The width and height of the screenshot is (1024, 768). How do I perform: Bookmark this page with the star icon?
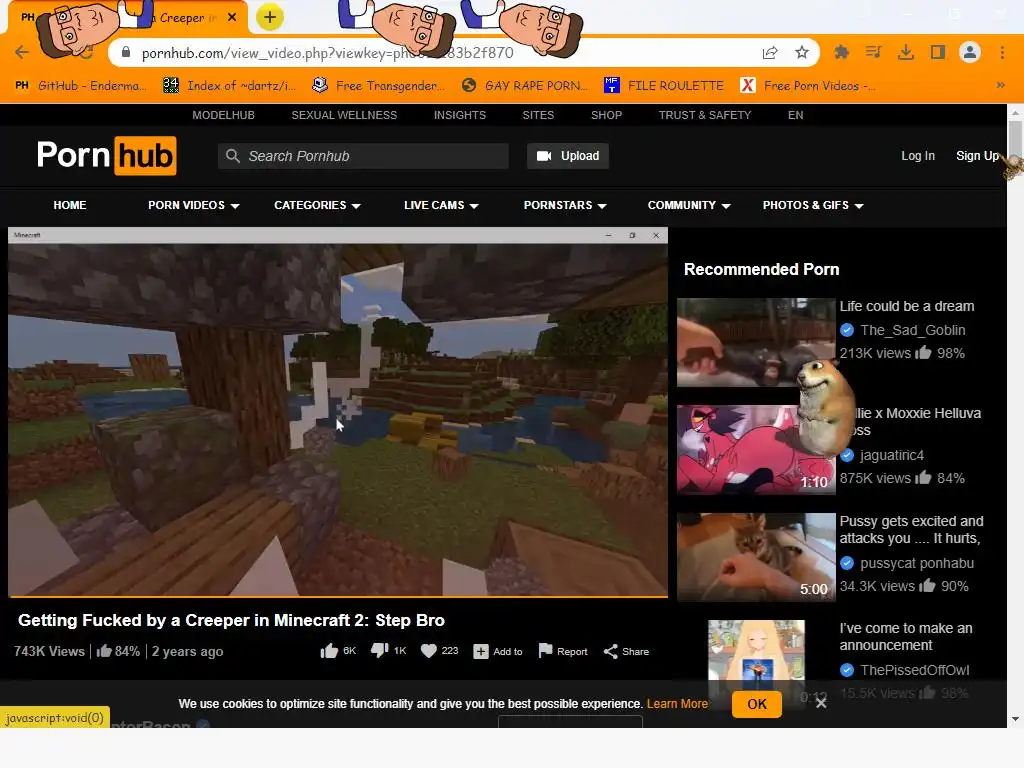pyautogui.click(x=802, y=52)
